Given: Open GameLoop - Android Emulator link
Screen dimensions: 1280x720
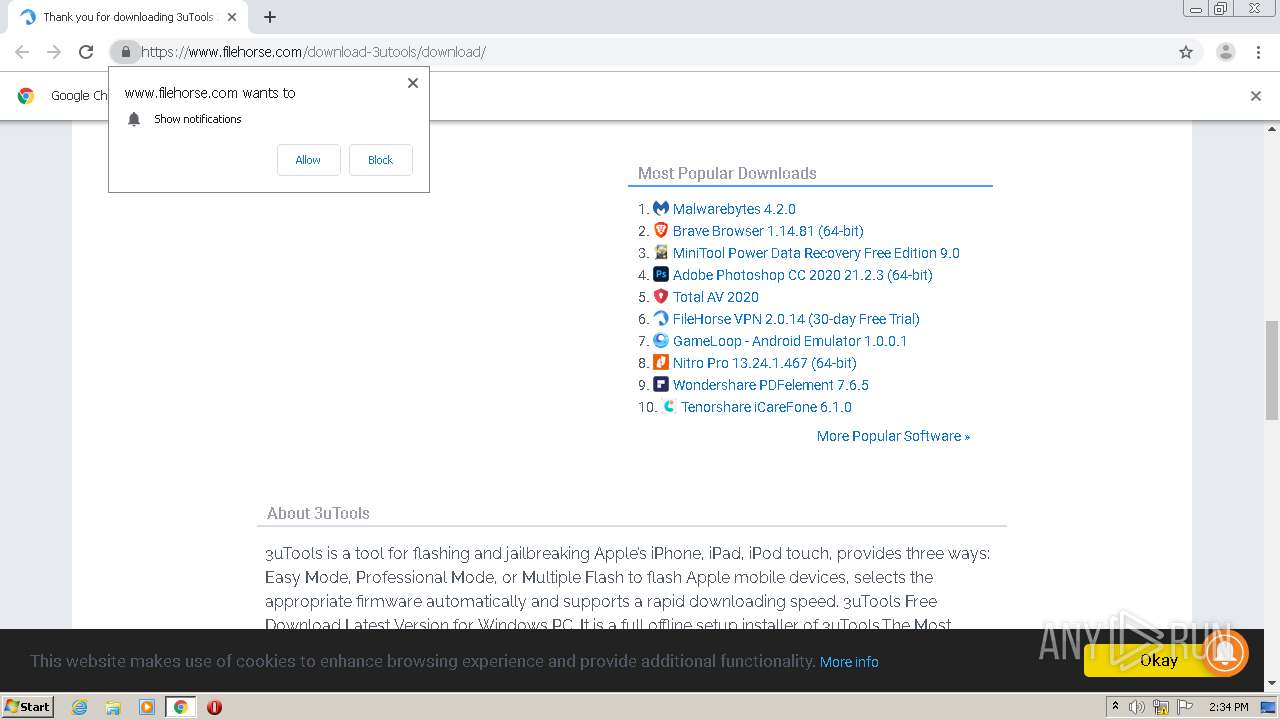Looking at the screenshot, I should pyautogui.click(x=790, y=341).
